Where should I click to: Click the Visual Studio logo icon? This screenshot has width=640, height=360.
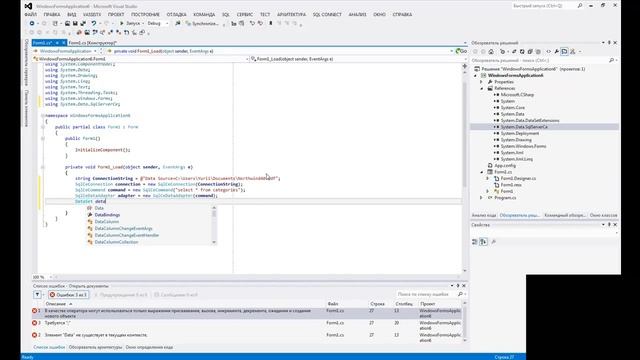click(x=28, y=6)
